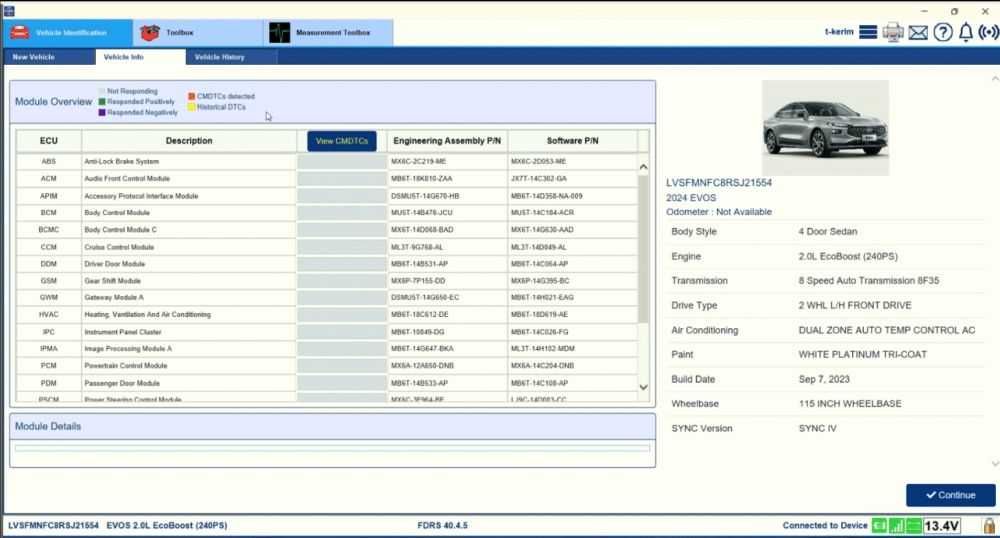Click the app icon in title bar
The height and width of the screenshot is (538, 1000).
[x=9, y=11]
